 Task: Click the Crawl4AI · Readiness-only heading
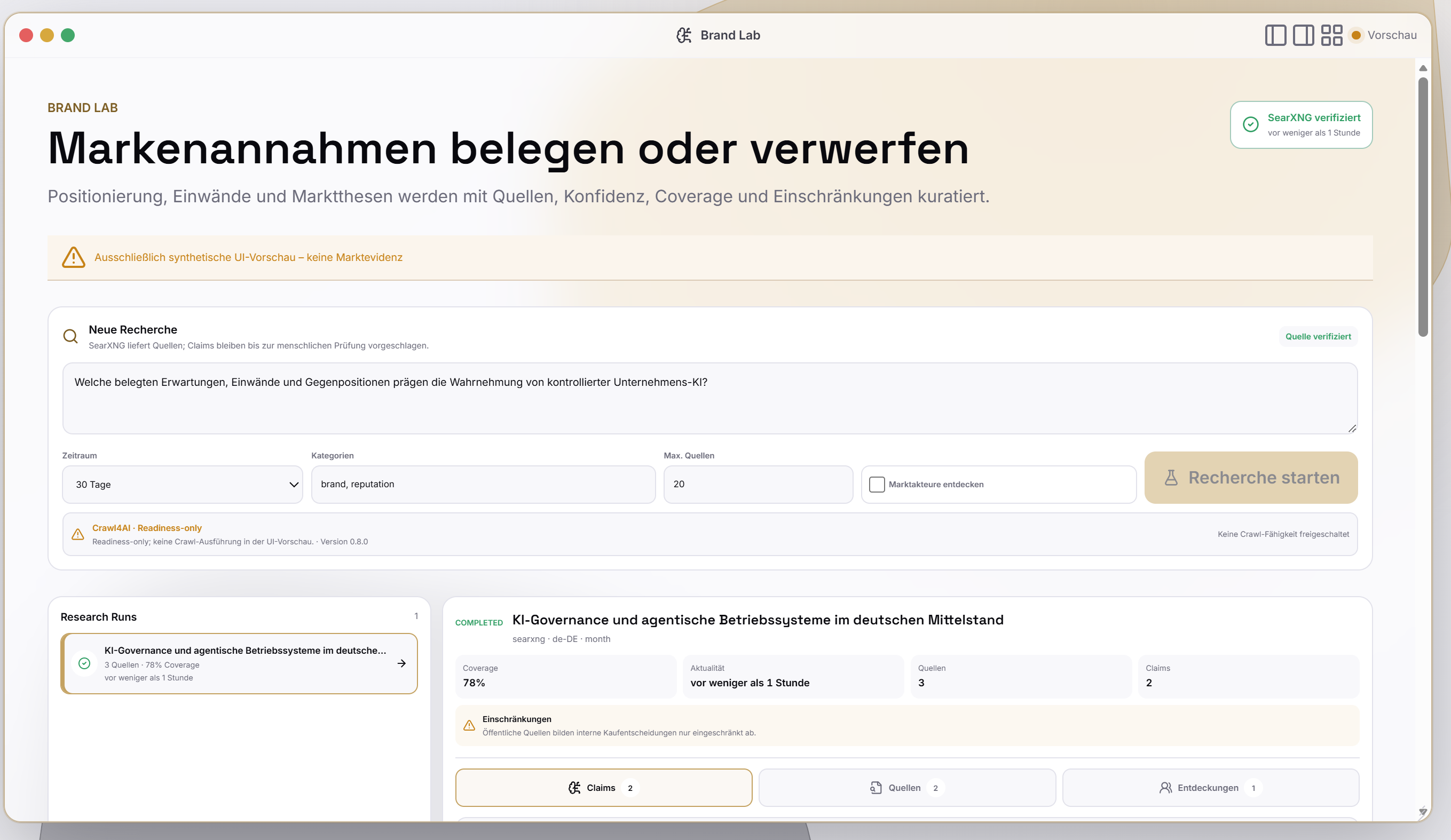pos(147,528)
